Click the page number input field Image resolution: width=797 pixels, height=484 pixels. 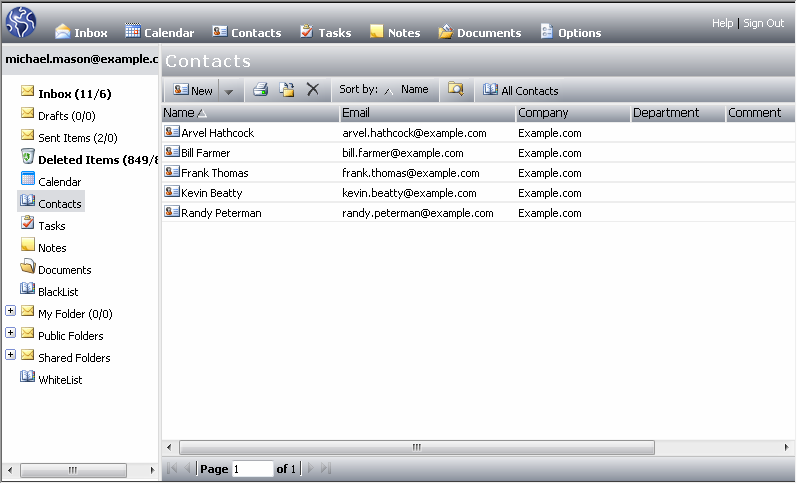click(x=252, y=469)
